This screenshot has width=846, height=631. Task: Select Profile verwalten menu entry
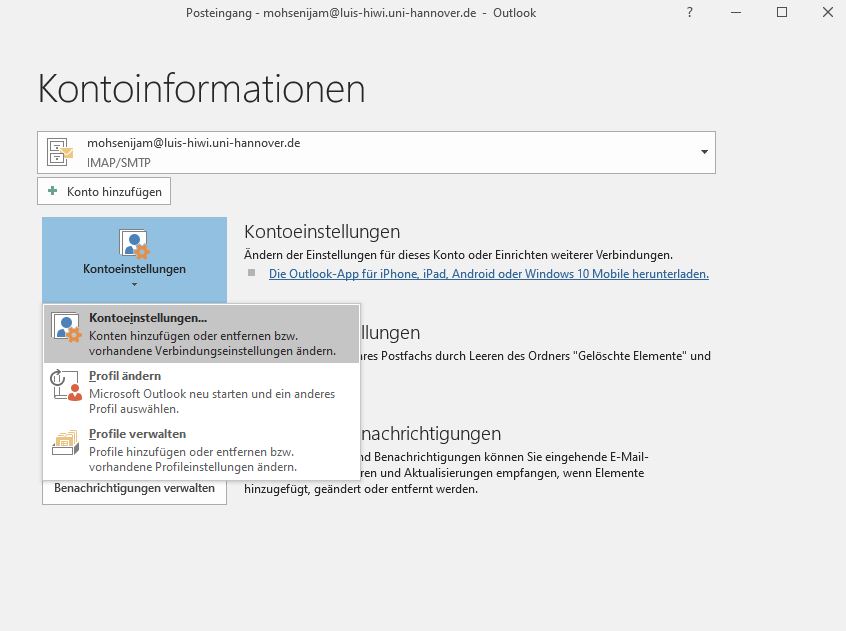pyautogui.click(x=201, y=450)
